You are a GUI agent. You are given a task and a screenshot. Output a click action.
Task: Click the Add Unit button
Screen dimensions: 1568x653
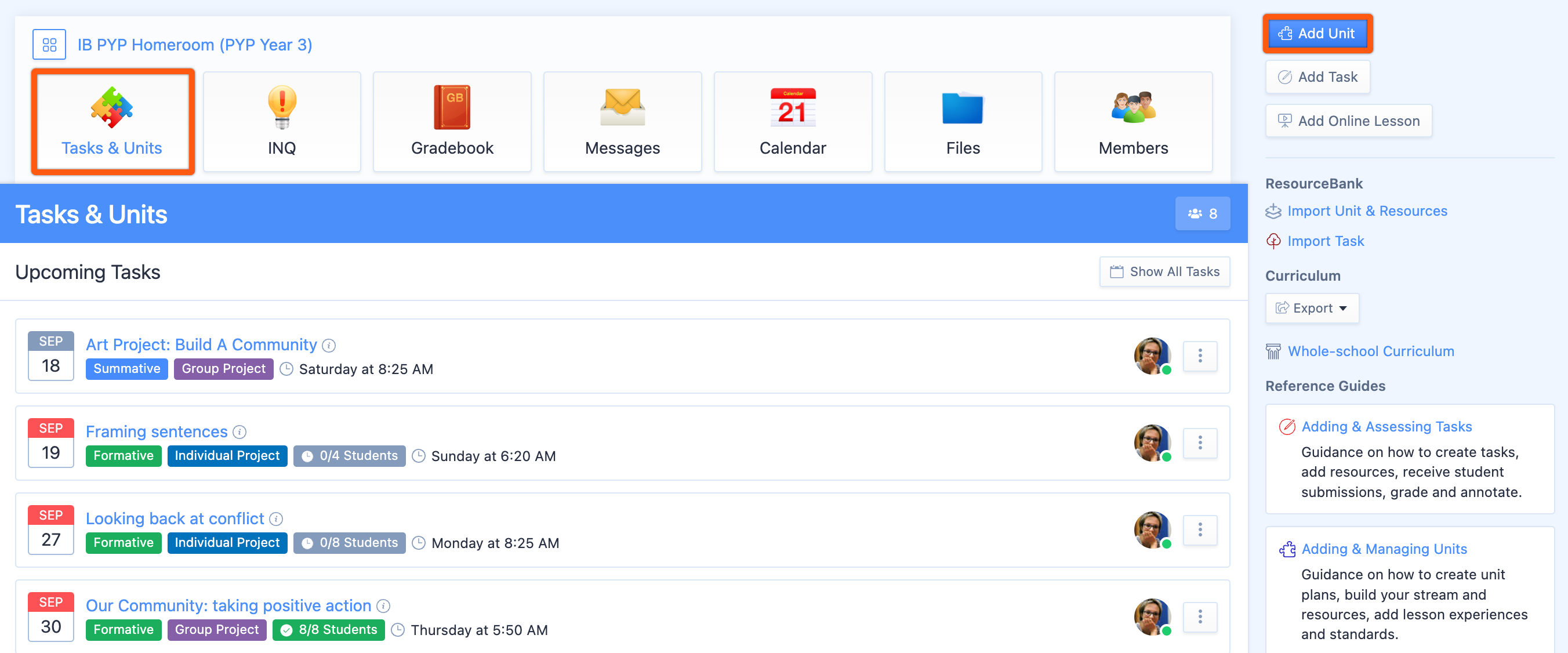click(1317, 34)
